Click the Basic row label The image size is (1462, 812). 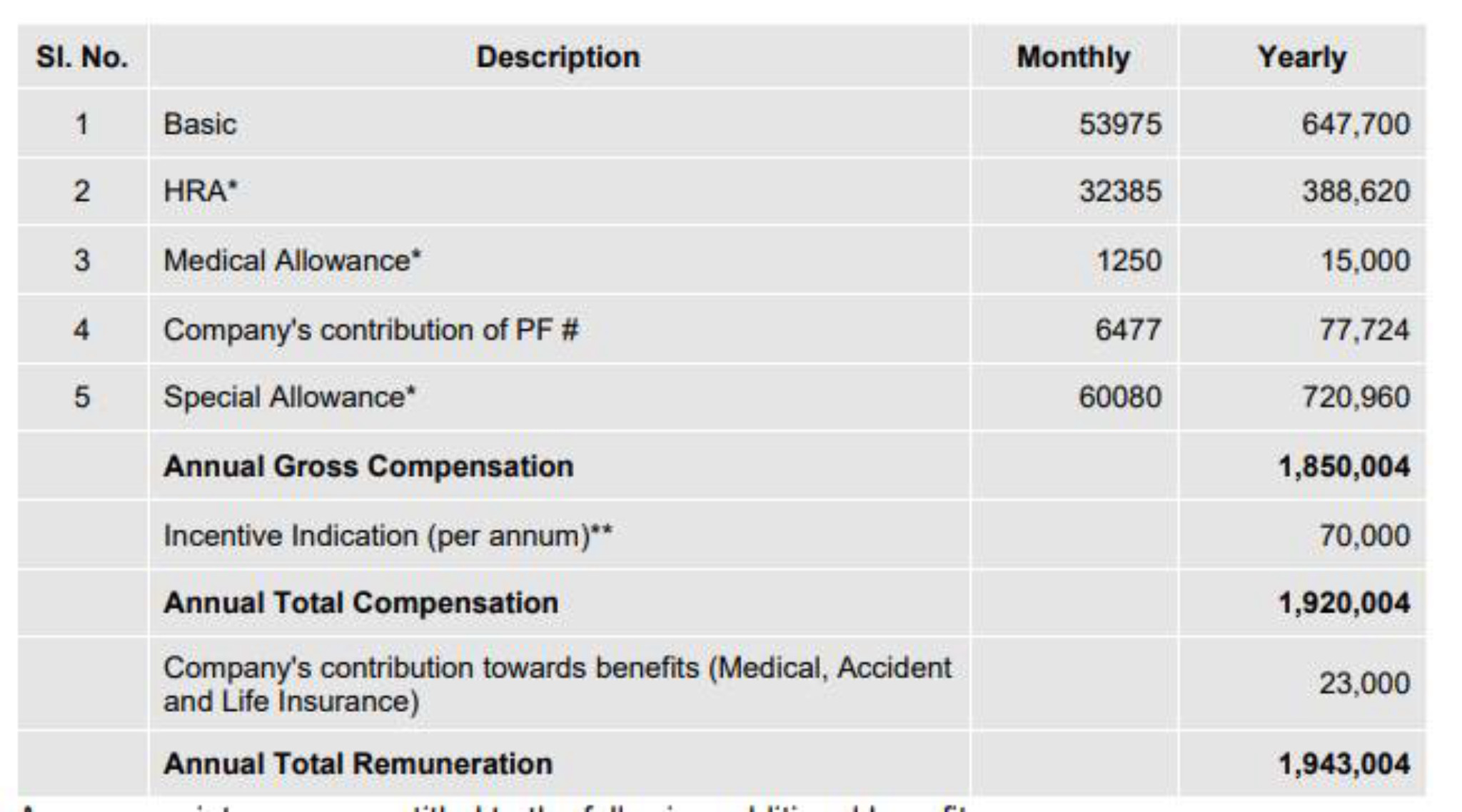(200, 124)
